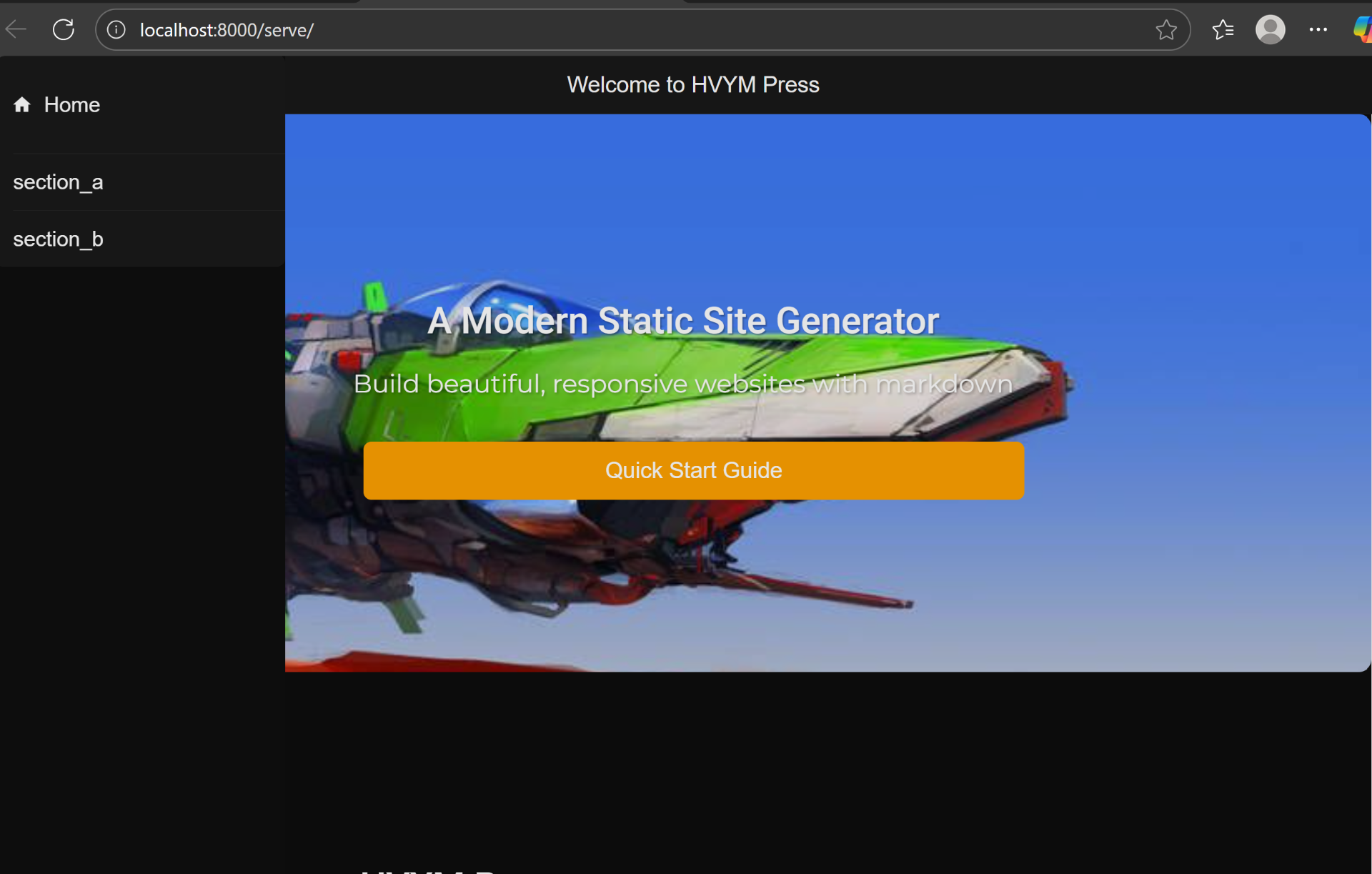Open Settings and more three-dot menu
Screen dimensions: 1372x874
tap(1318, 30)
